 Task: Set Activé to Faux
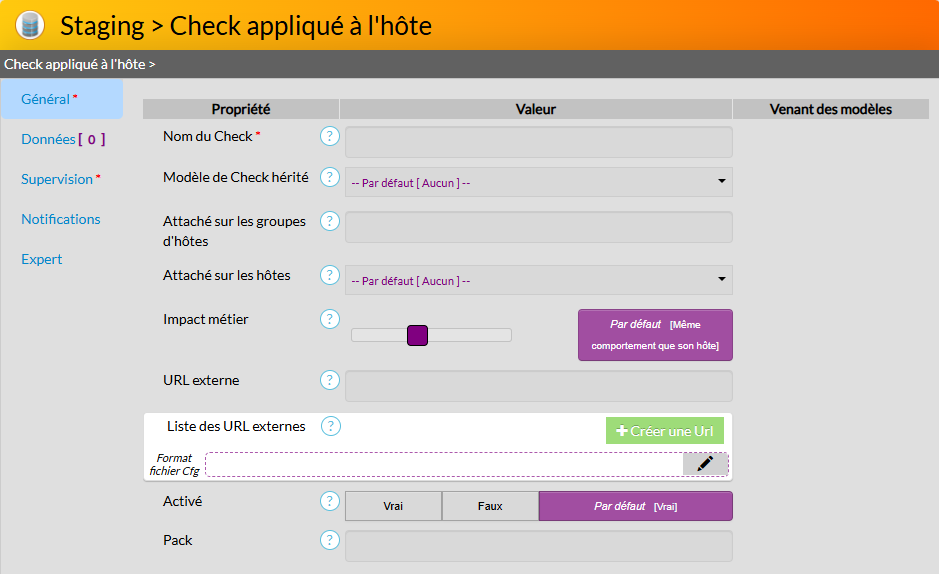490,506
